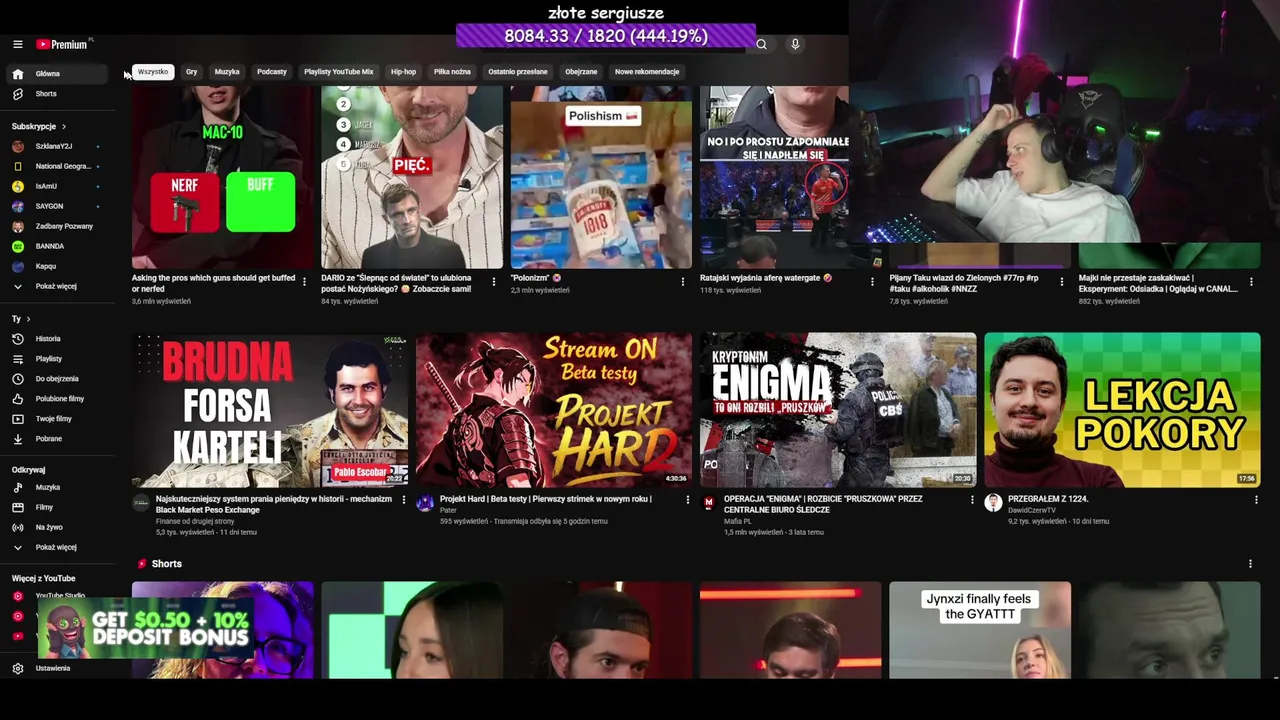Open Pobrane downloads in sidebar
This screenshot has width=1280, height=720.
coord(58,439)
